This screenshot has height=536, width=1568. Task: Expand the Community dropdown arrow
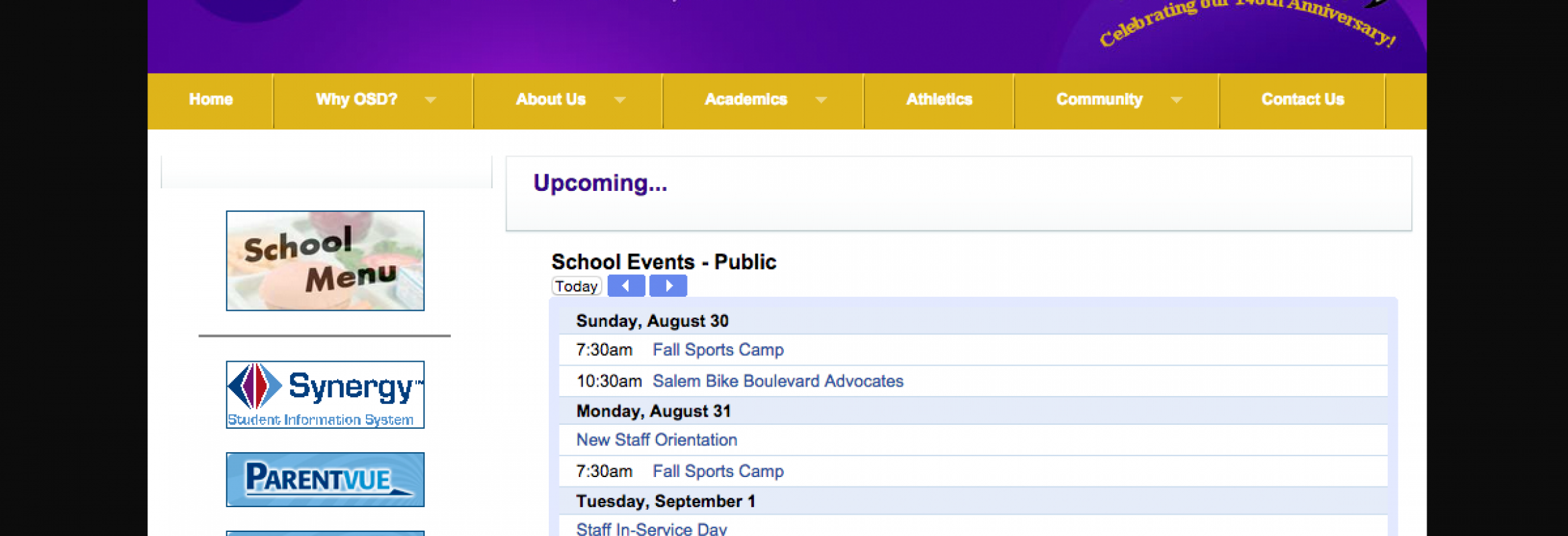[x=1176, y=100]
